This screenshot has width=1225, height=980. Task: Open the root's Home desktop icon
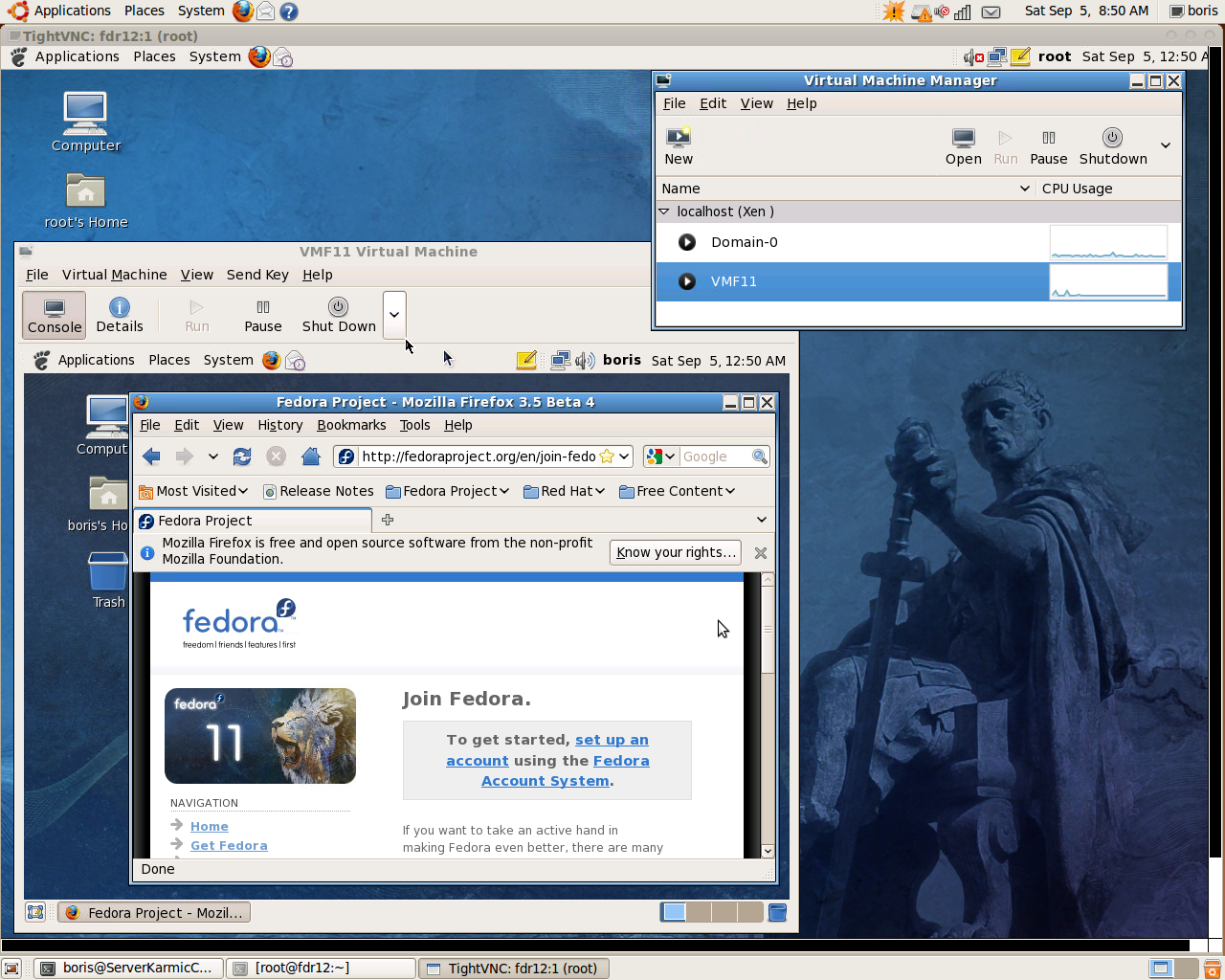[86, 201]
